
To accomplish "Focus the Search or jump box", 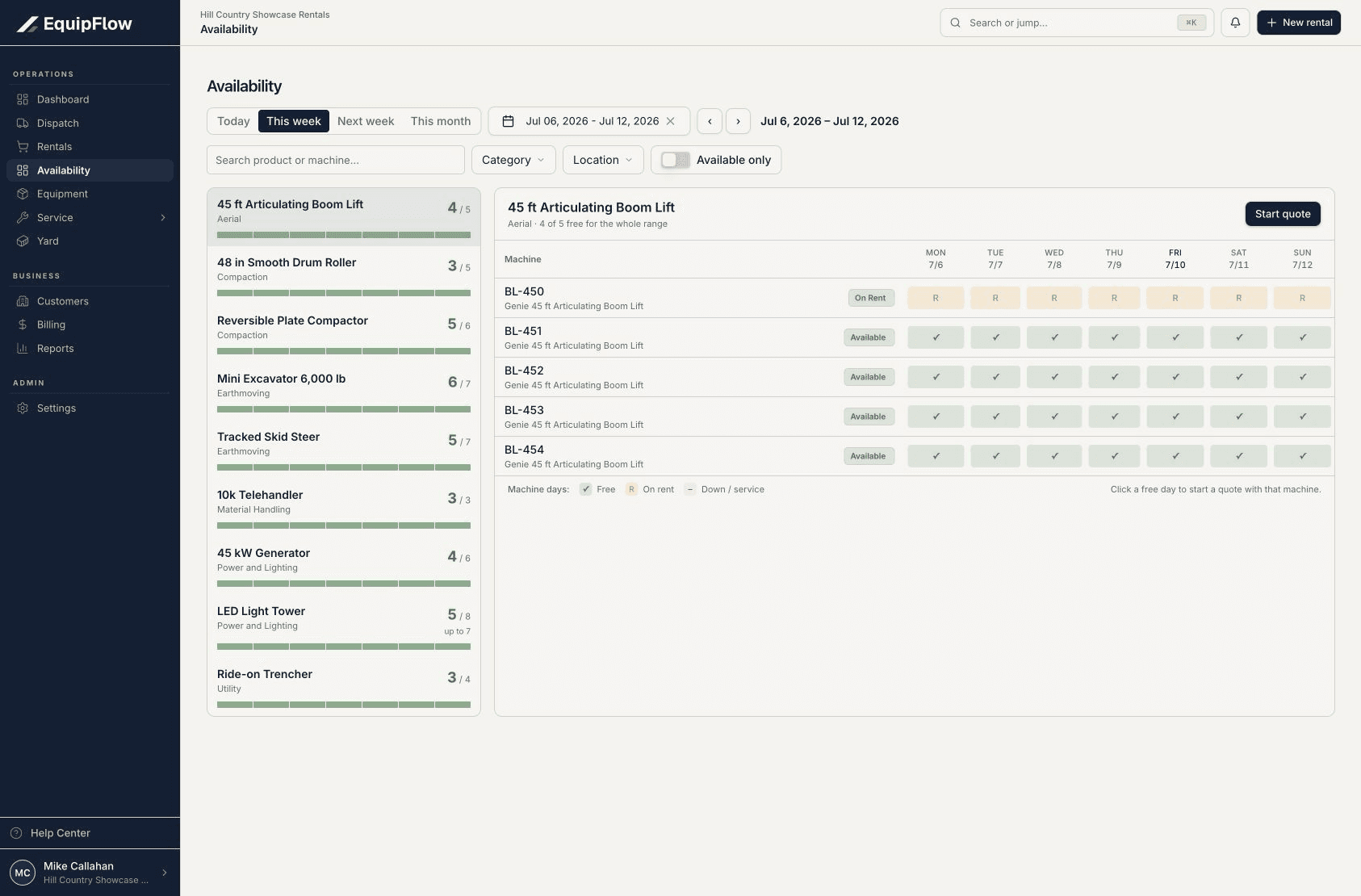I will (x=1077, y=23).
